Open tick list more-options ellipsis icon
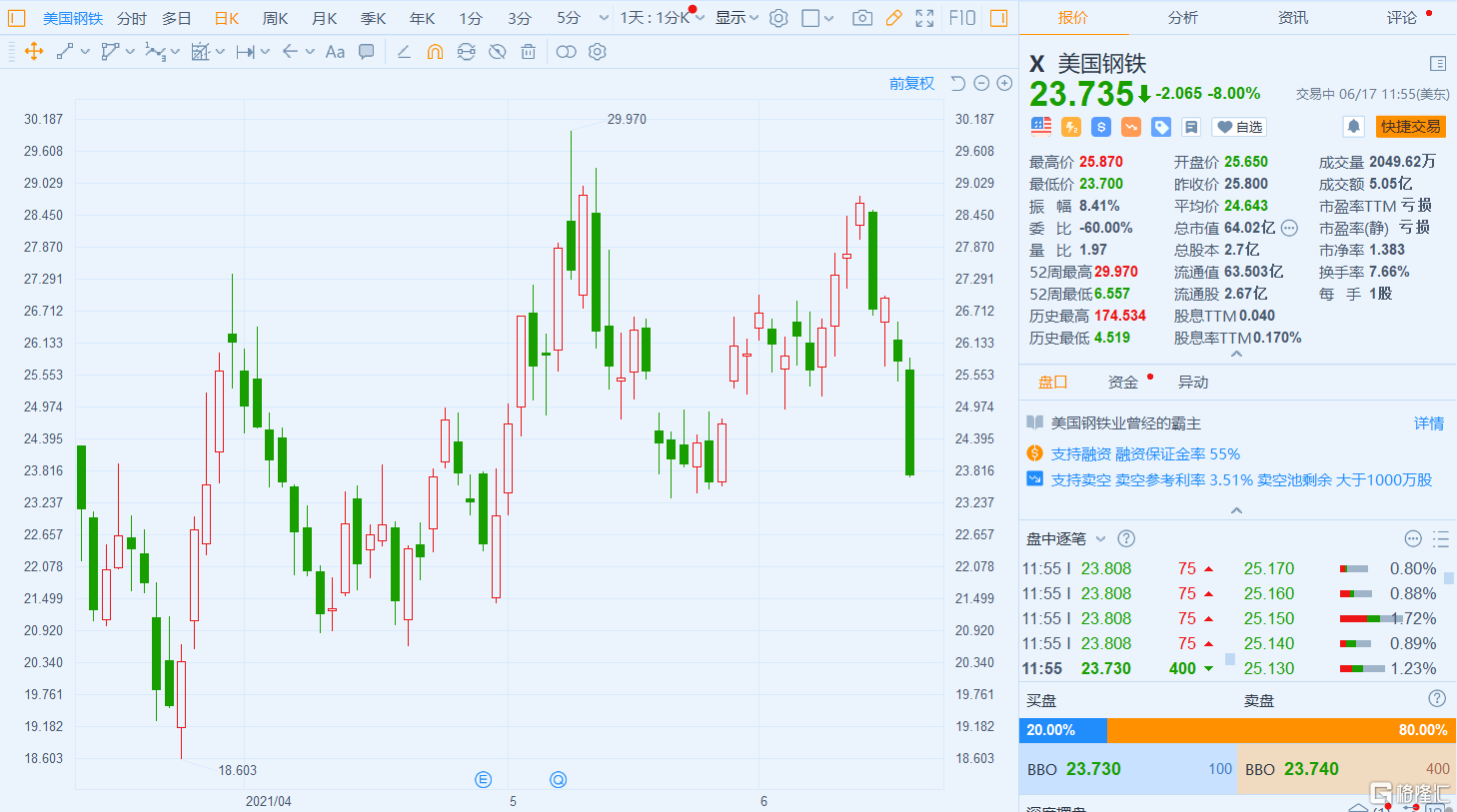This screenshot has width=1457, height=812. pos(1413,538)
